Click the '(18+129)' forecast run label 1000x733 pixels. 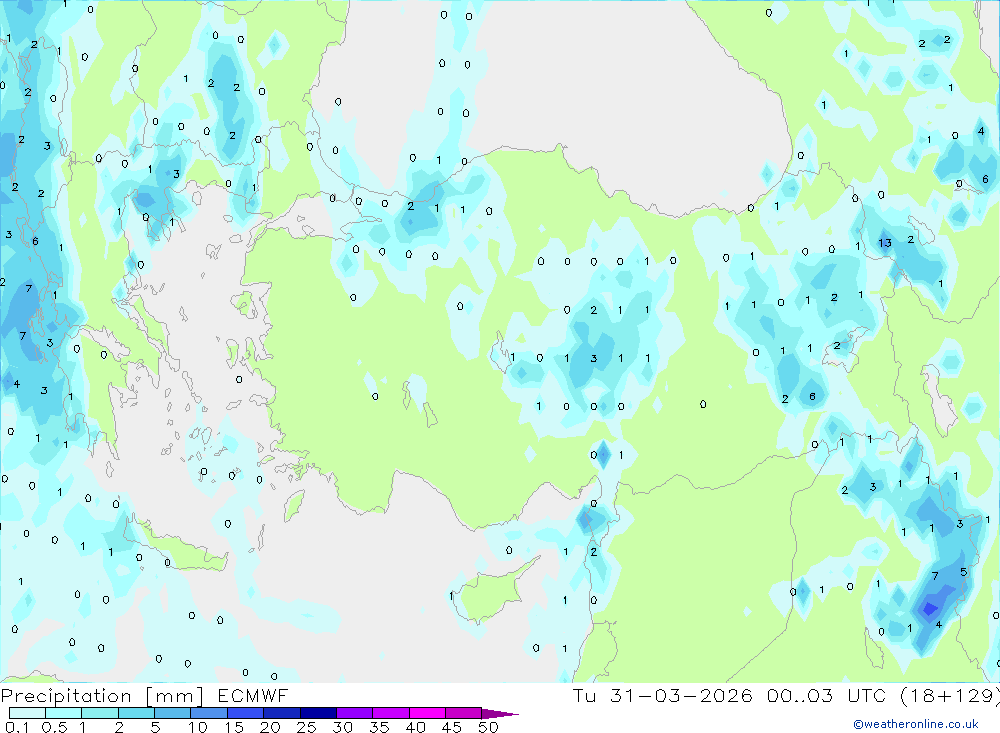(x=950, y=696)
